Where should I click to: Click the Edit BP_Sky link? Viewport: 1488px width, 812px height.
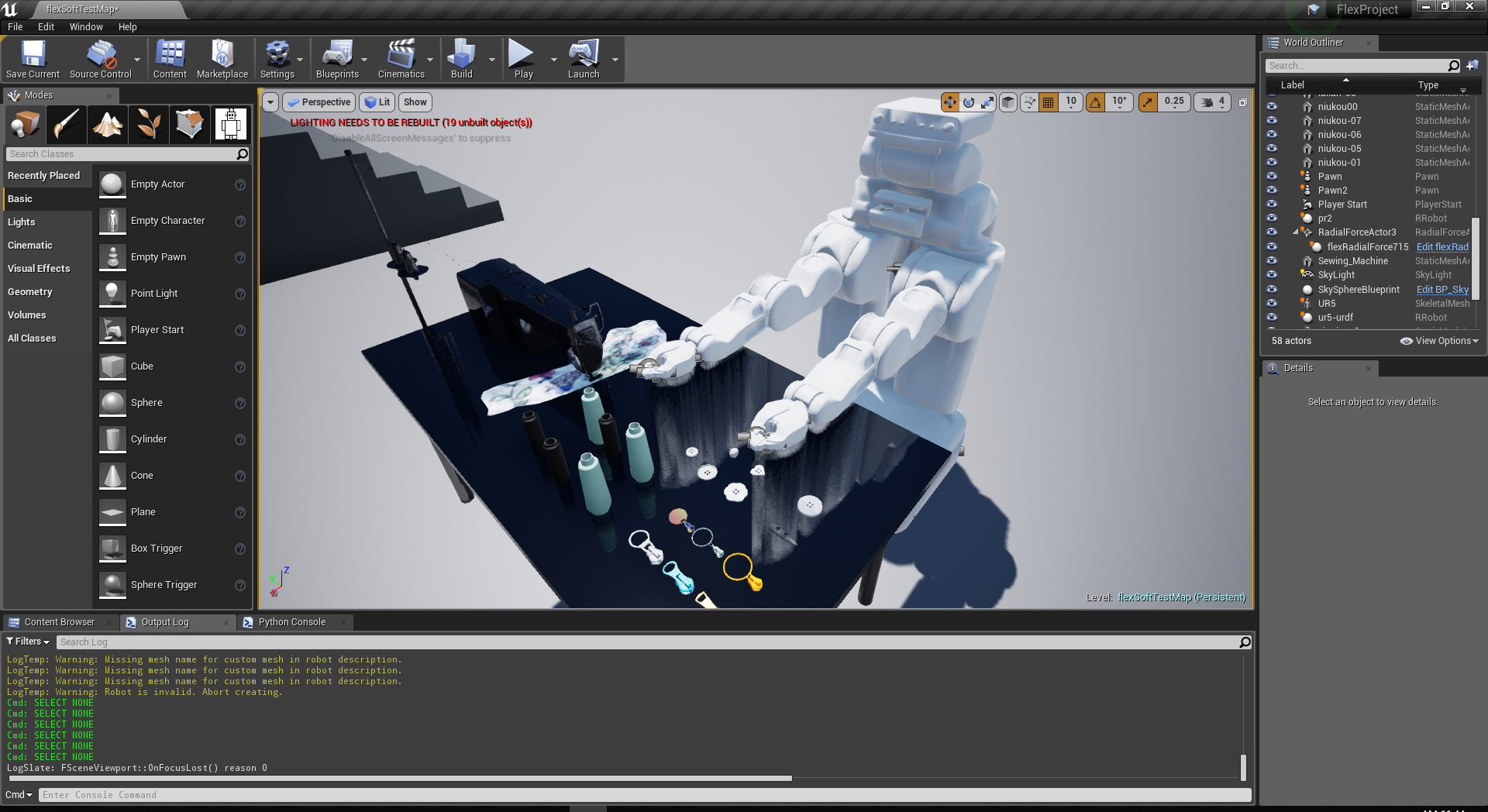click(1442, 290)
